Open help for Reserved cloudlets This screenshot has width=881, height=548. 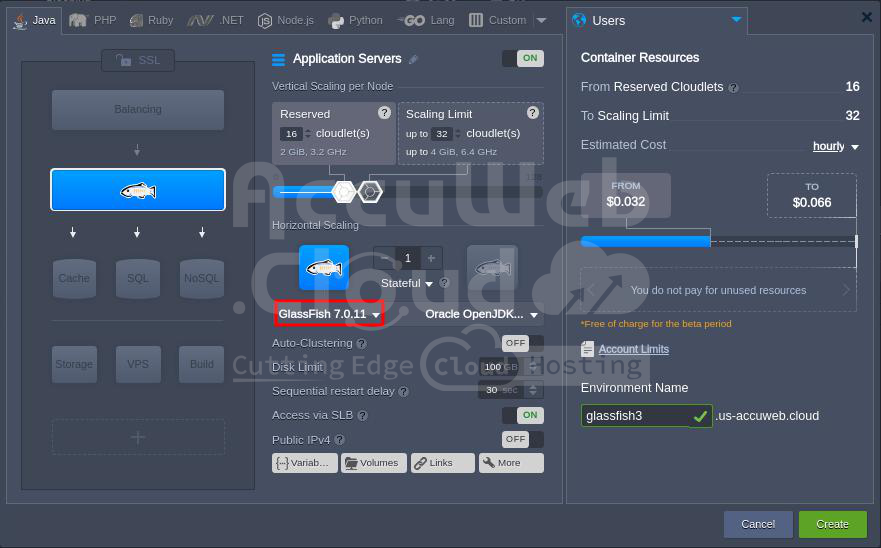[x=384, y=113]
